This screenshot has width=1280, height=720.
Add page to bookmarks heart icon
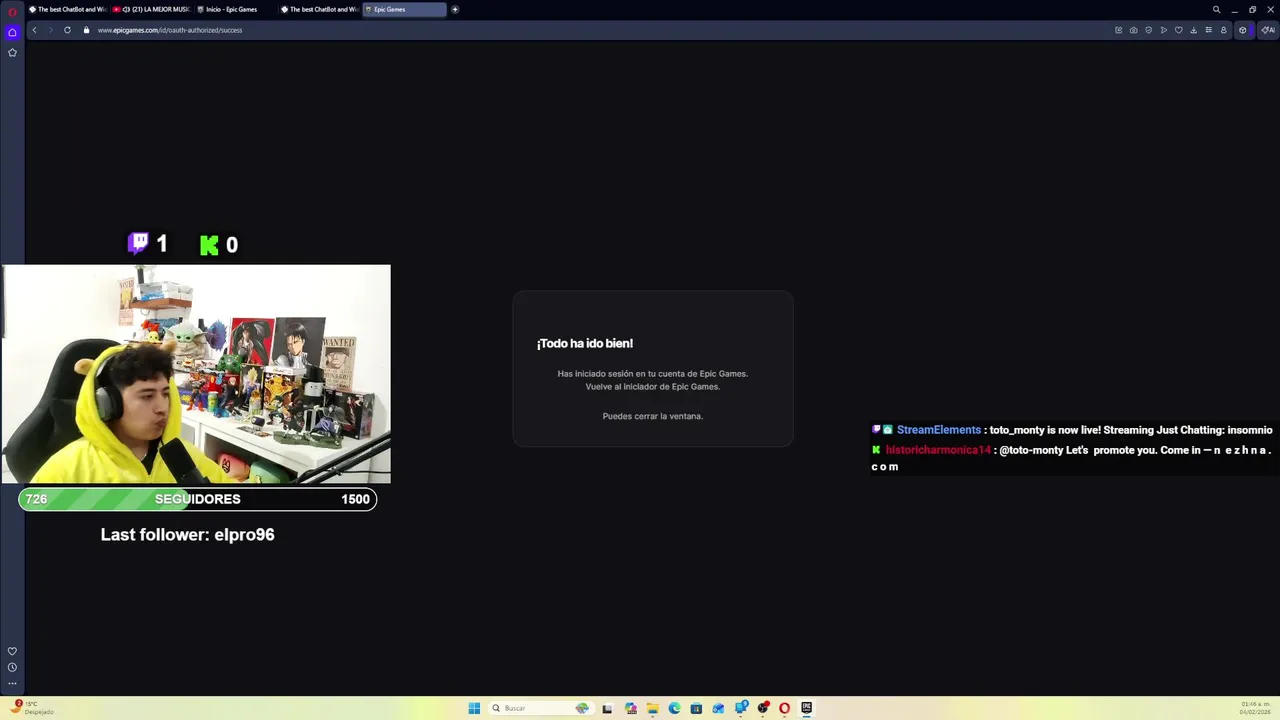click(1178, 30)
